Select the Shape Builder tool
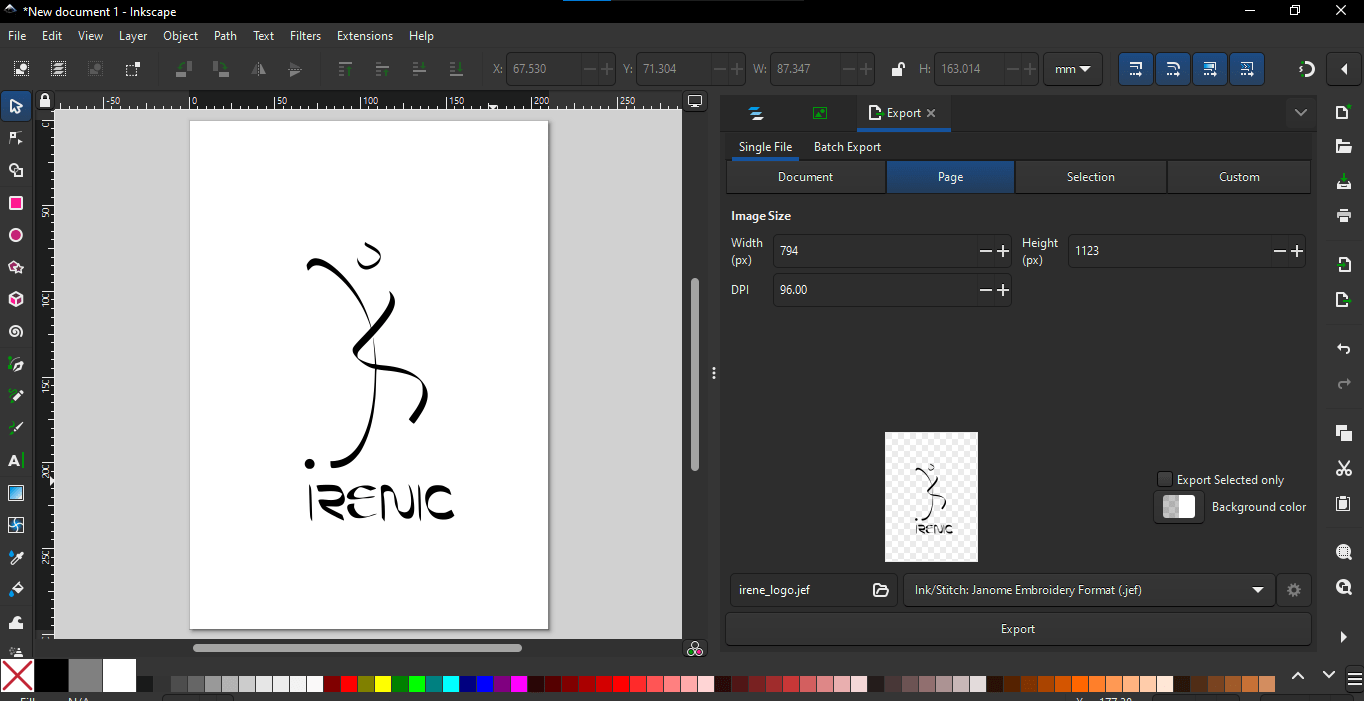 tap(16, 171)
